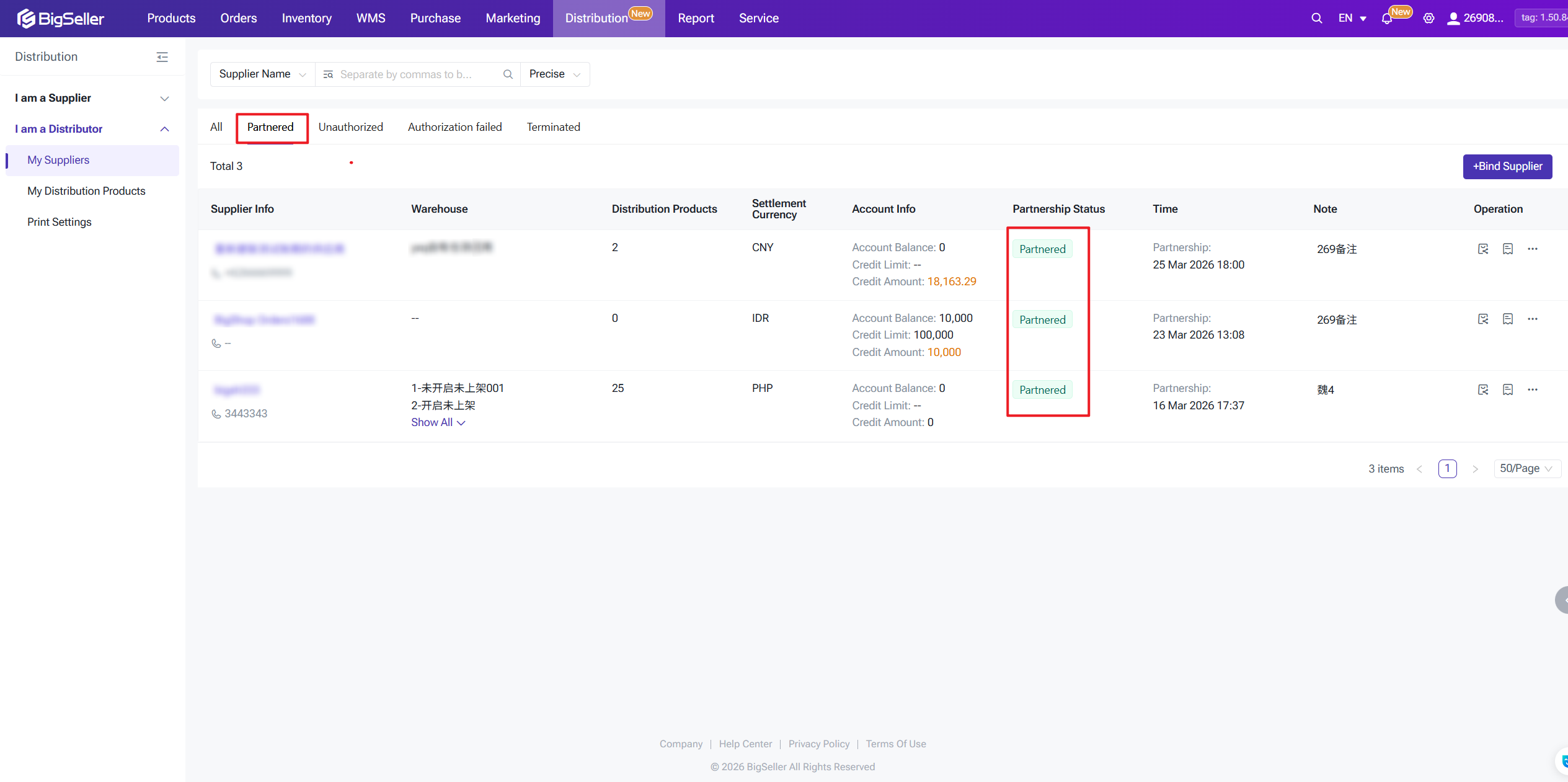The width and height of the screenshot is (1568, 782).
Task: Switch to the Unauthorized tab
Action: (350, 127)
